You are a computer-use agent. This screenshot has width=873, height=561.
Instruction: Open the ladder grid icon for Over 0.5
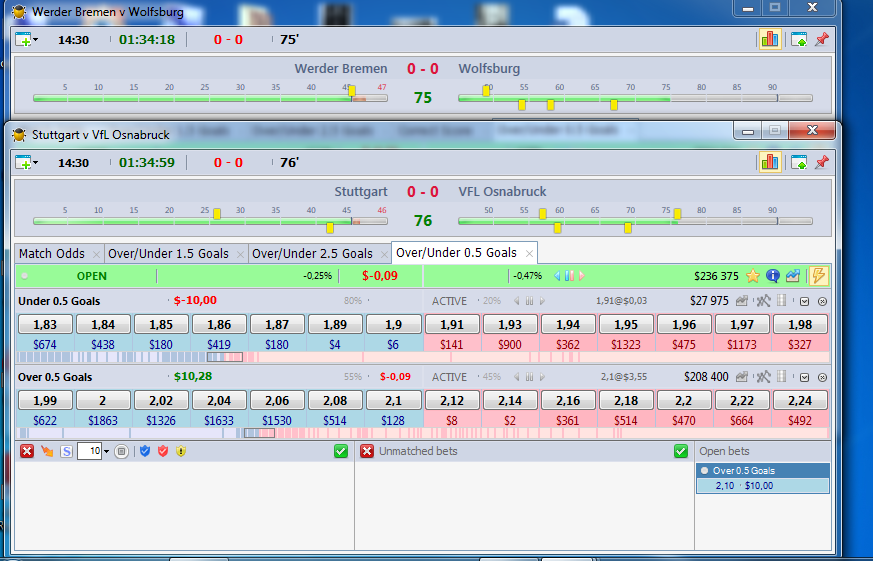[782, 377]
